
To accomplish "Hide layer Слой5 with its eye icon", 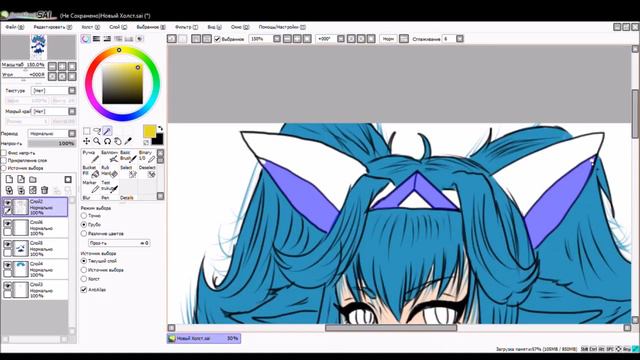I will pyautogui.click(x=8, y=244).
